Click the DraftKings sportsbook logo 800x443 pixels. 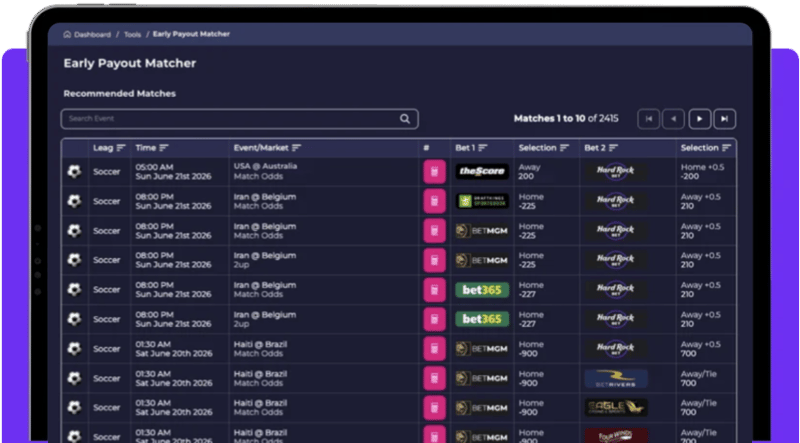pos(482,201)
